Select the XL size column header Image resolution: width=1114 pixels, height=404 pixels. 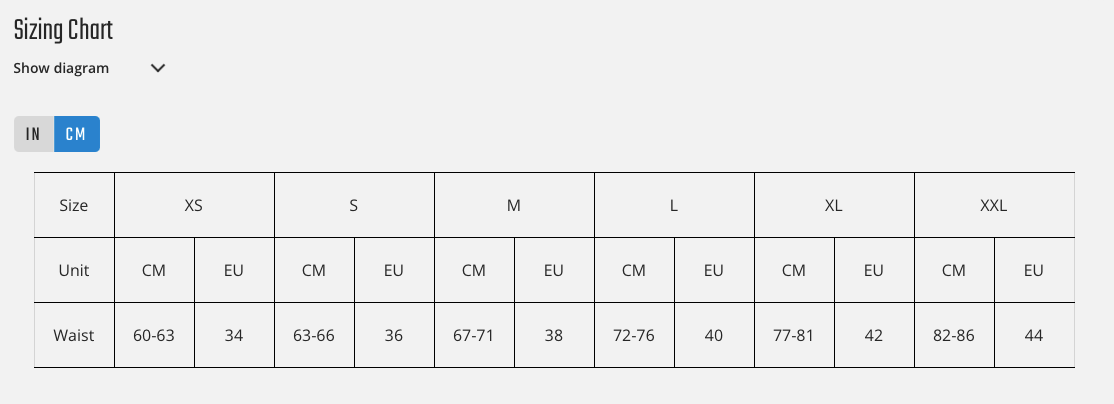pos(834,205)
